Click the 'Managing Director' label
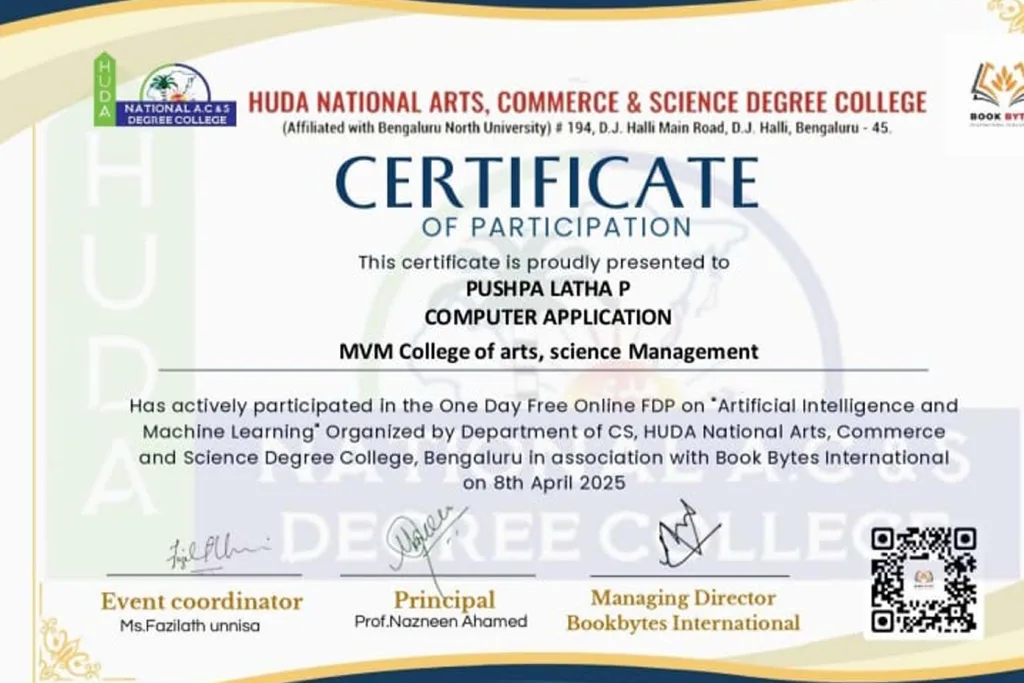Screen dimensions: 1024x683 (683, 598)
